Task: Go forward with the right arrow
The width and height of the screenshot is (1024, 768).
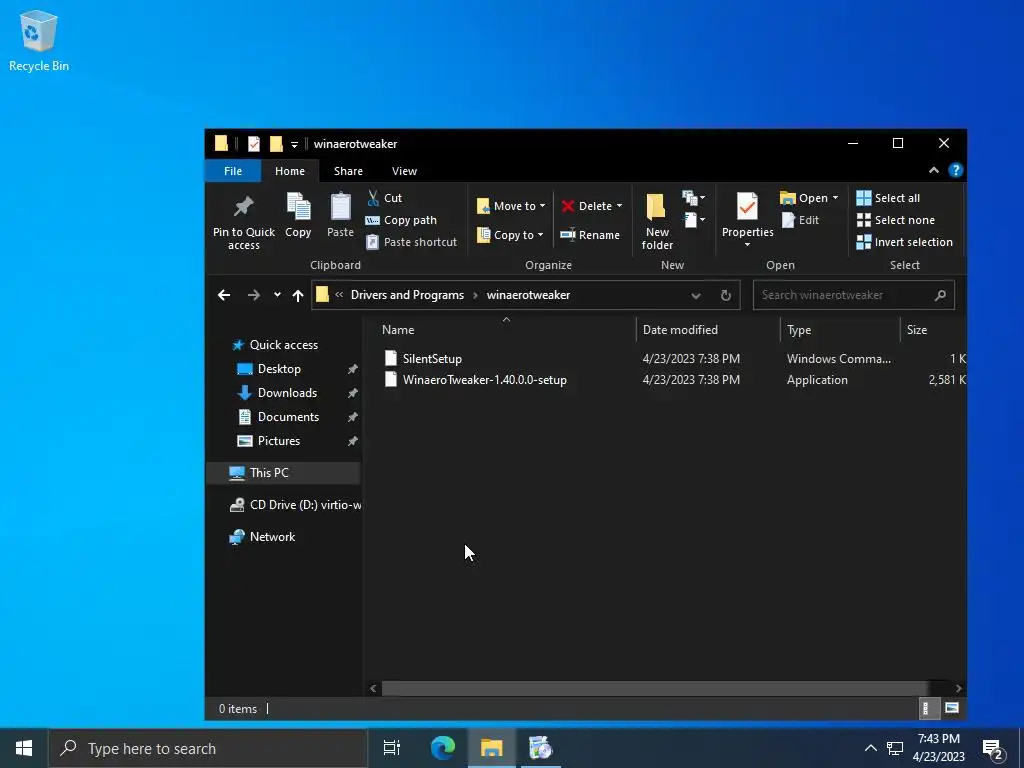Action: pyautogui.click(x=253, y=295)
